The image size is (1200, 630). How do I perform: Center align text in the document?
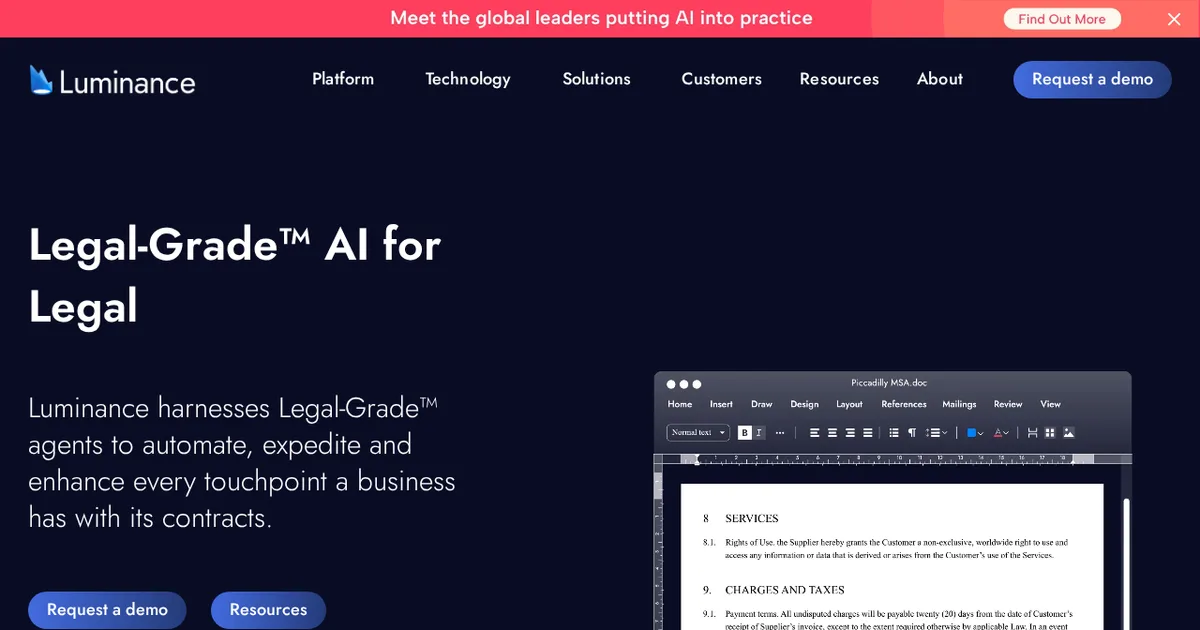832,433
